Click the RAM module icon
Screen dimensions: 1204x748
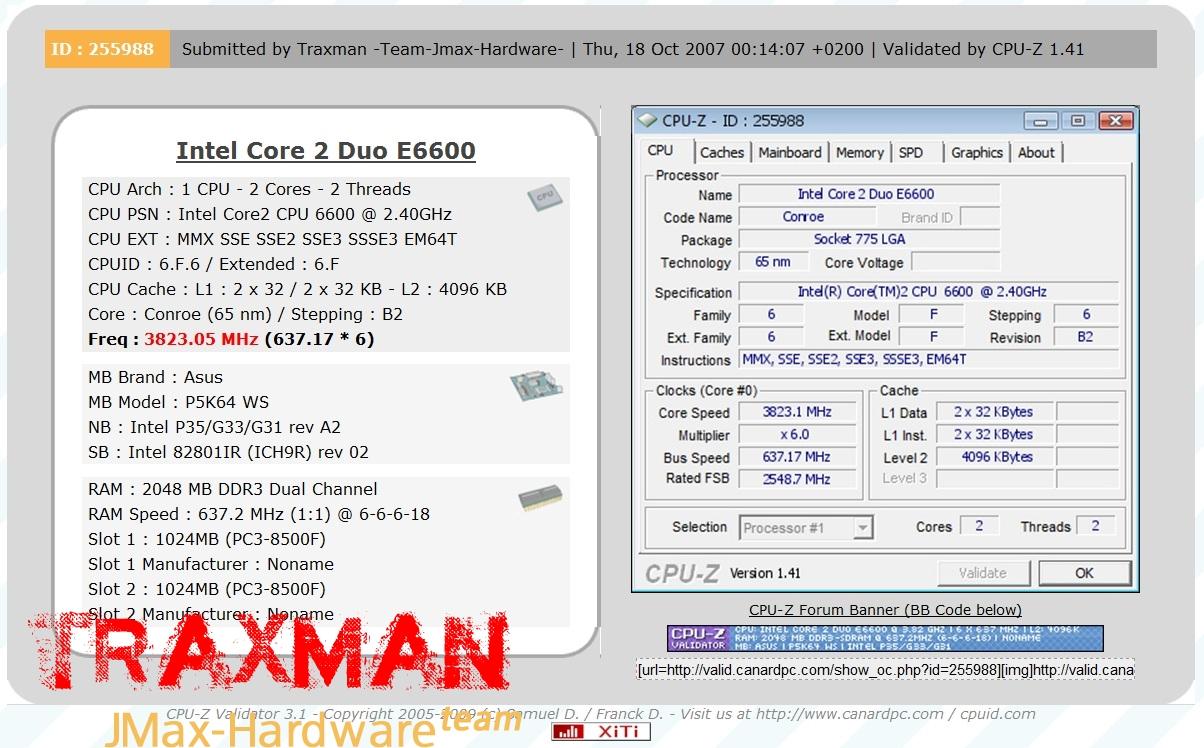click(540, 498)
